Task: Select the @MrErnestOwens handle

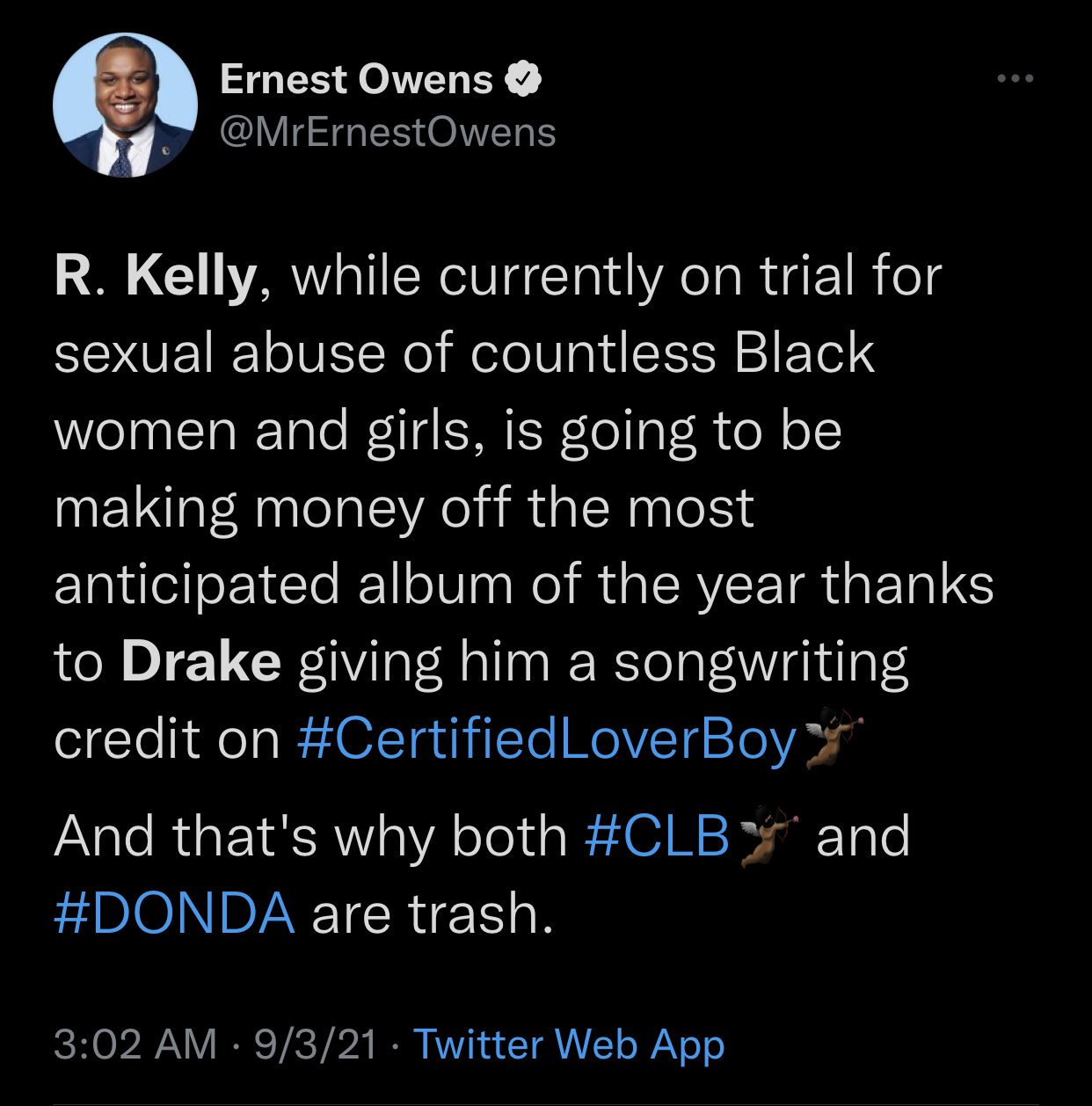Action: coord(388,131)
